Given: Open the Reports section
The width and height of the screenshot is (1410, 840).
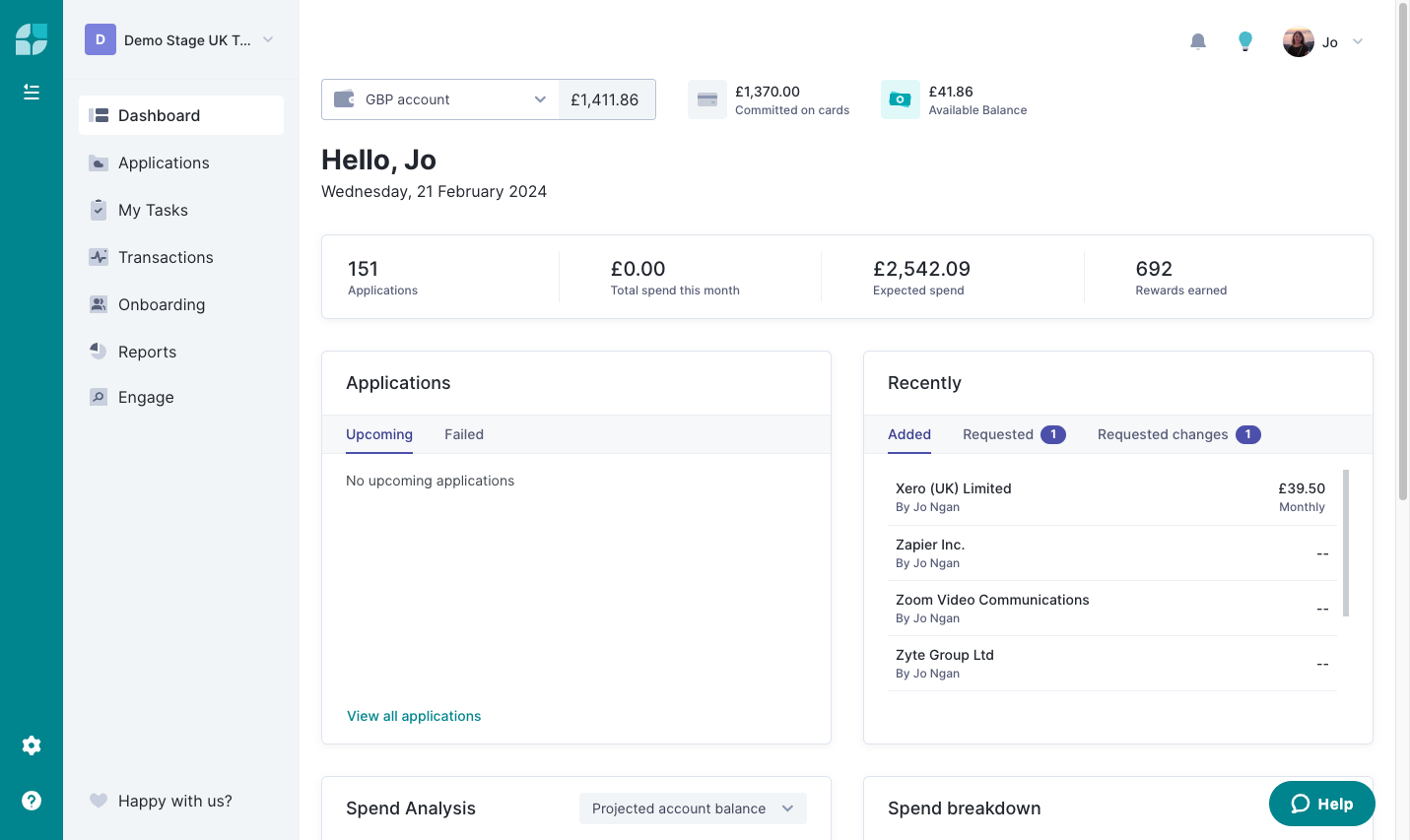Looking at the screenshot, I should click(x=181, y=352).
